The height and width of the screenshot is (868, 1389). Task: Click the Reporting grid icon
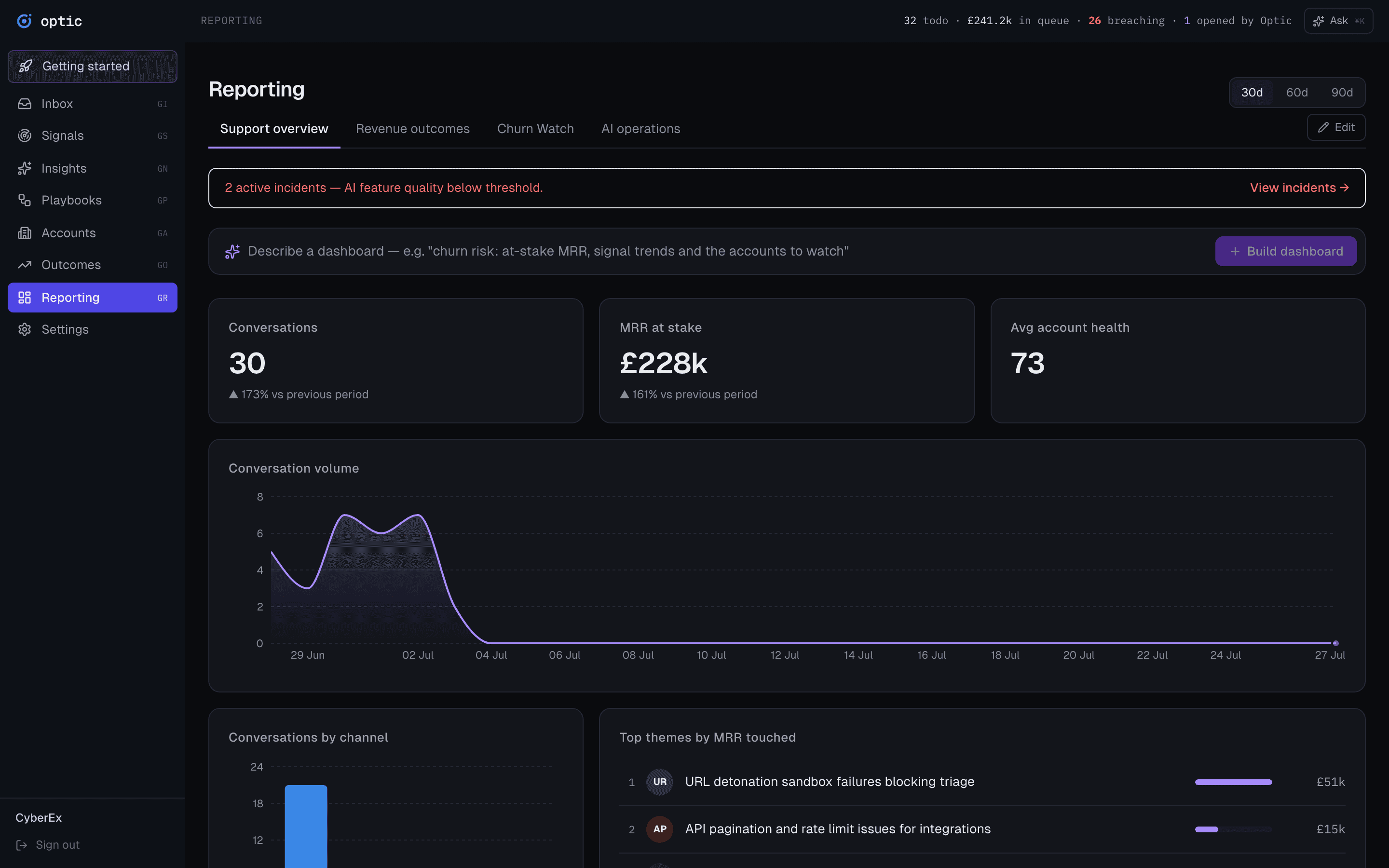[25, 298]
